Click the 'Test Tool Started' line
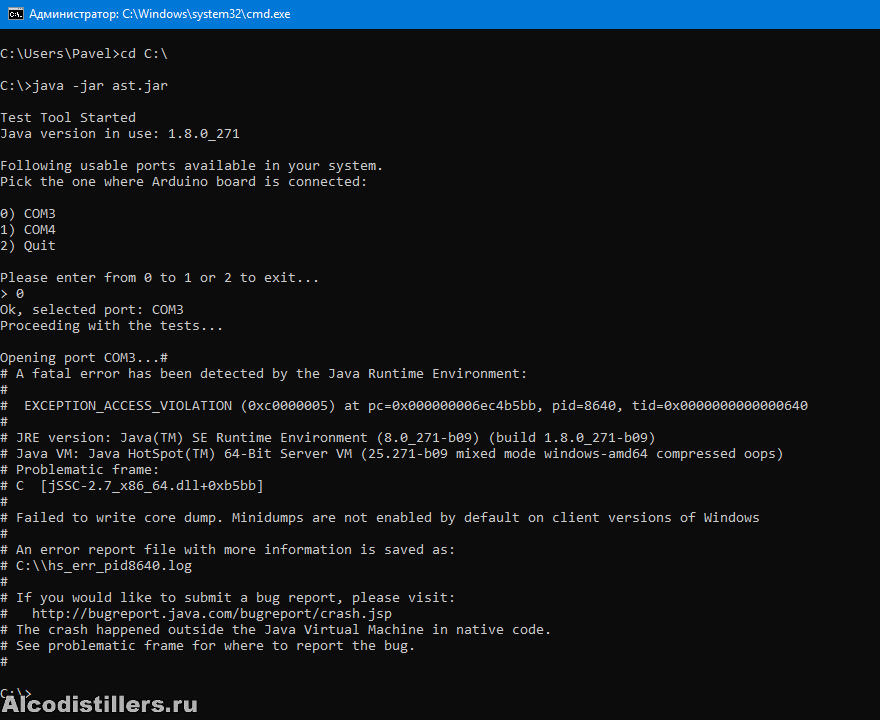The image size is (880, 720). [68, 118]
